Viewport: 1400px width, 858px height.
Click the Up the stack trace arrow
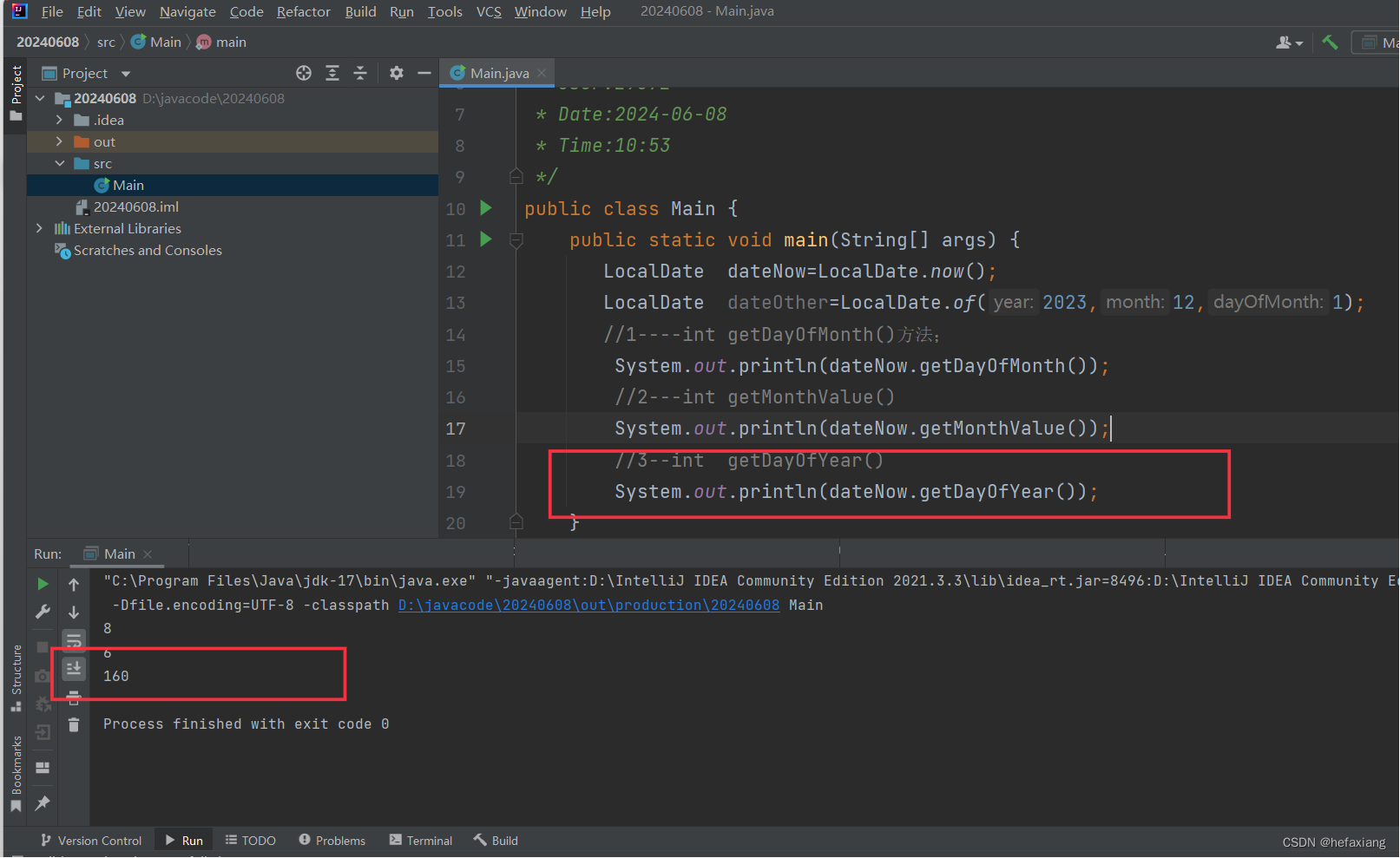[x=74, y=585]
